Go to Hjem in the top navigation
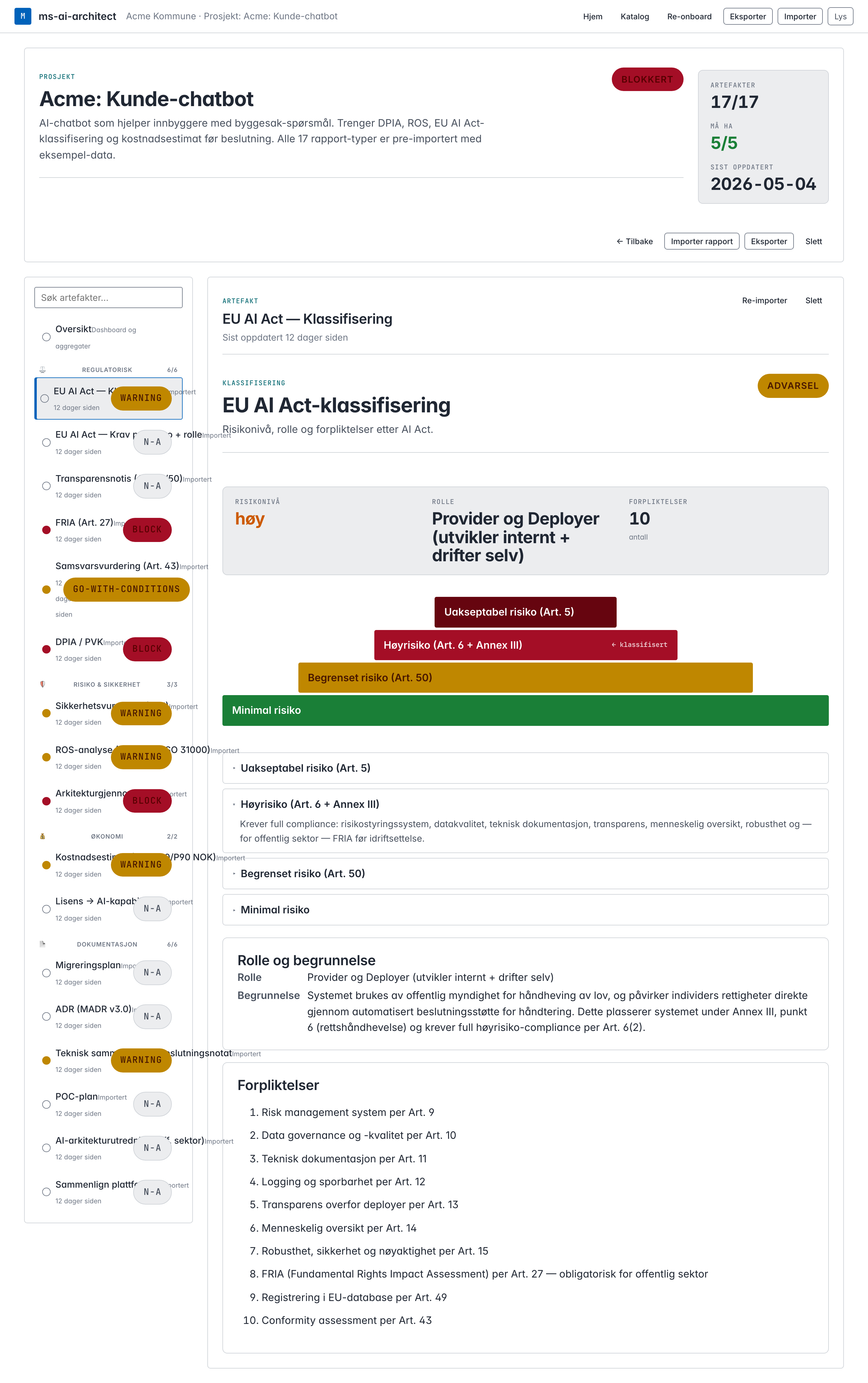This screenshot has height=1383, width=868. point(593,17)
